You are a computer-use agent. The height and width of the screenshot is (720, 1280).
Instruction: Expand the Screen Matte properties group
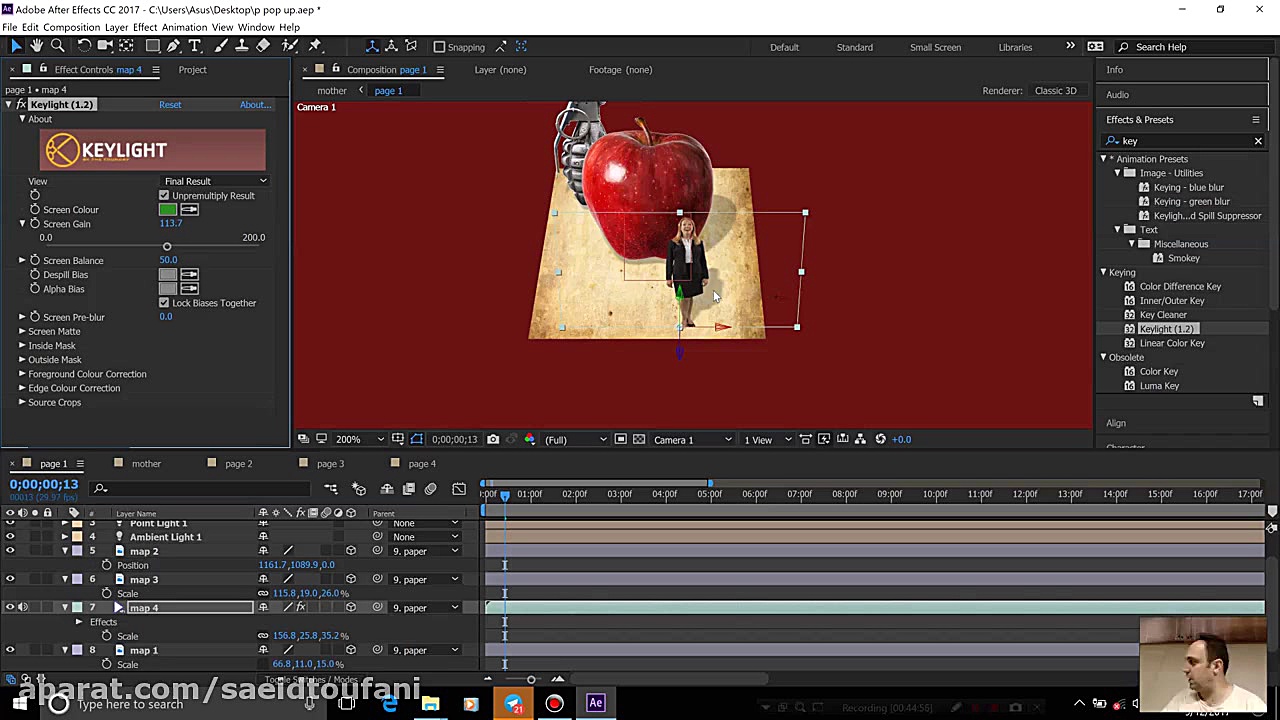coord(22,331)
